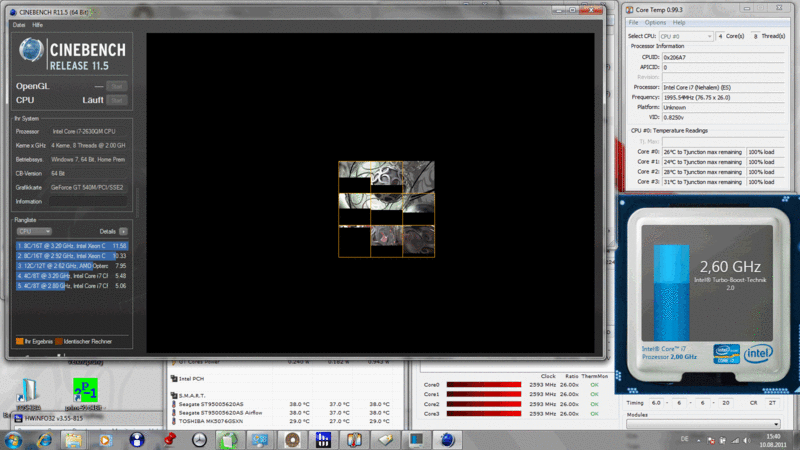This screenshot has height=450, width=800.
Task: Open Windows Media Player from the taskbar
Action: point(105,440)
